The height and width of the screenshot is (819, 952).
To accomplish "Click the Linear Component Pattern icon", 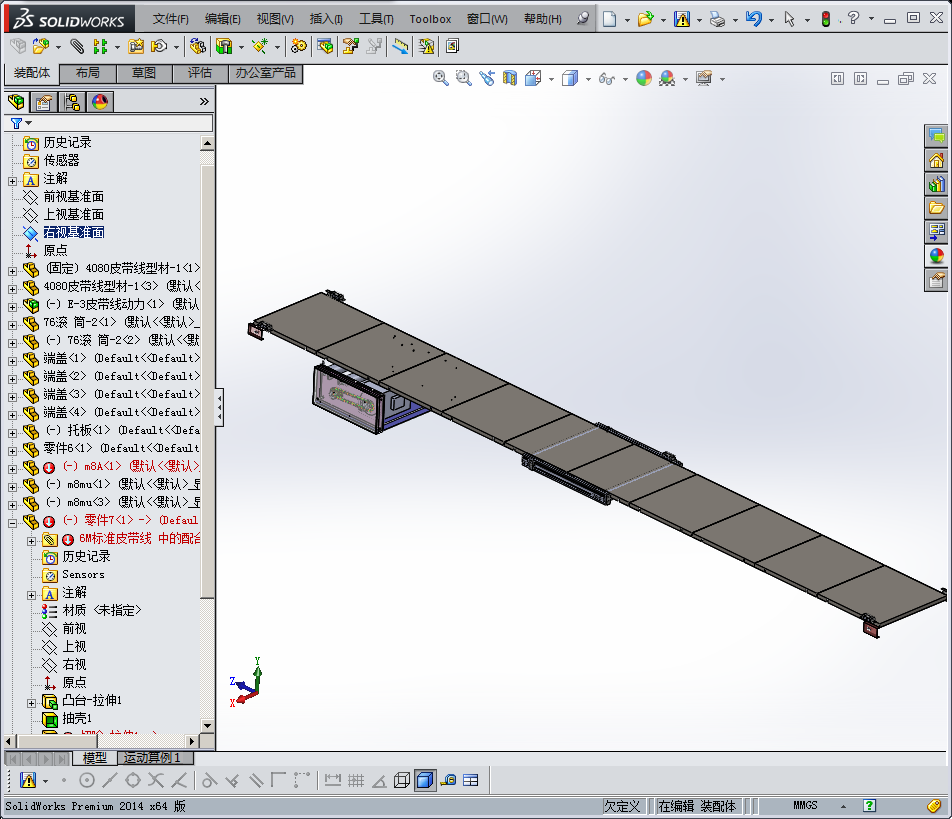I will [x=100, y=46].
